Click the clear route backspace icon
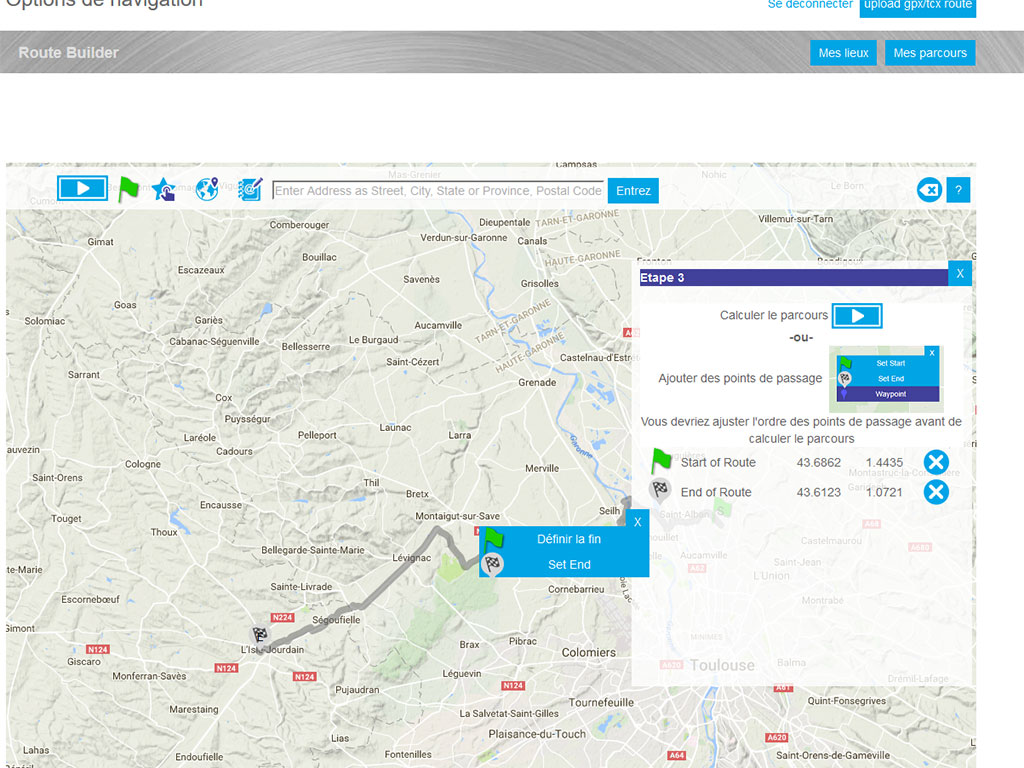This screenshot has width=1024, height=768. (929, 190)
